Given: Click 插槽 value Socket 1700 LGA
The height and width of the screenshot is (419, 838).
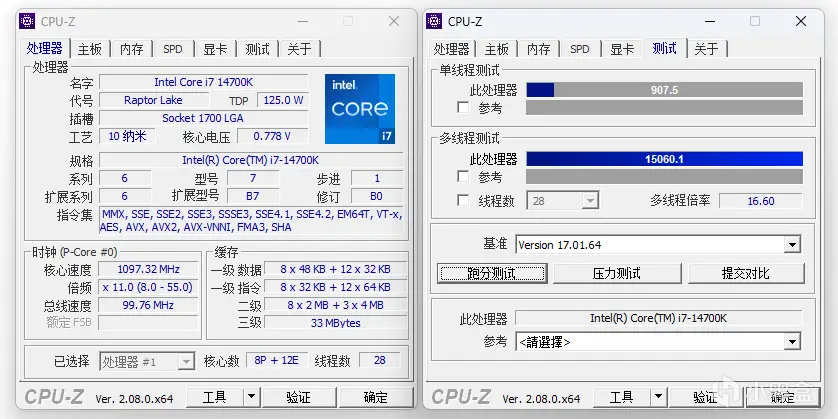Looking at the screenshot, I should pos(204,118).
